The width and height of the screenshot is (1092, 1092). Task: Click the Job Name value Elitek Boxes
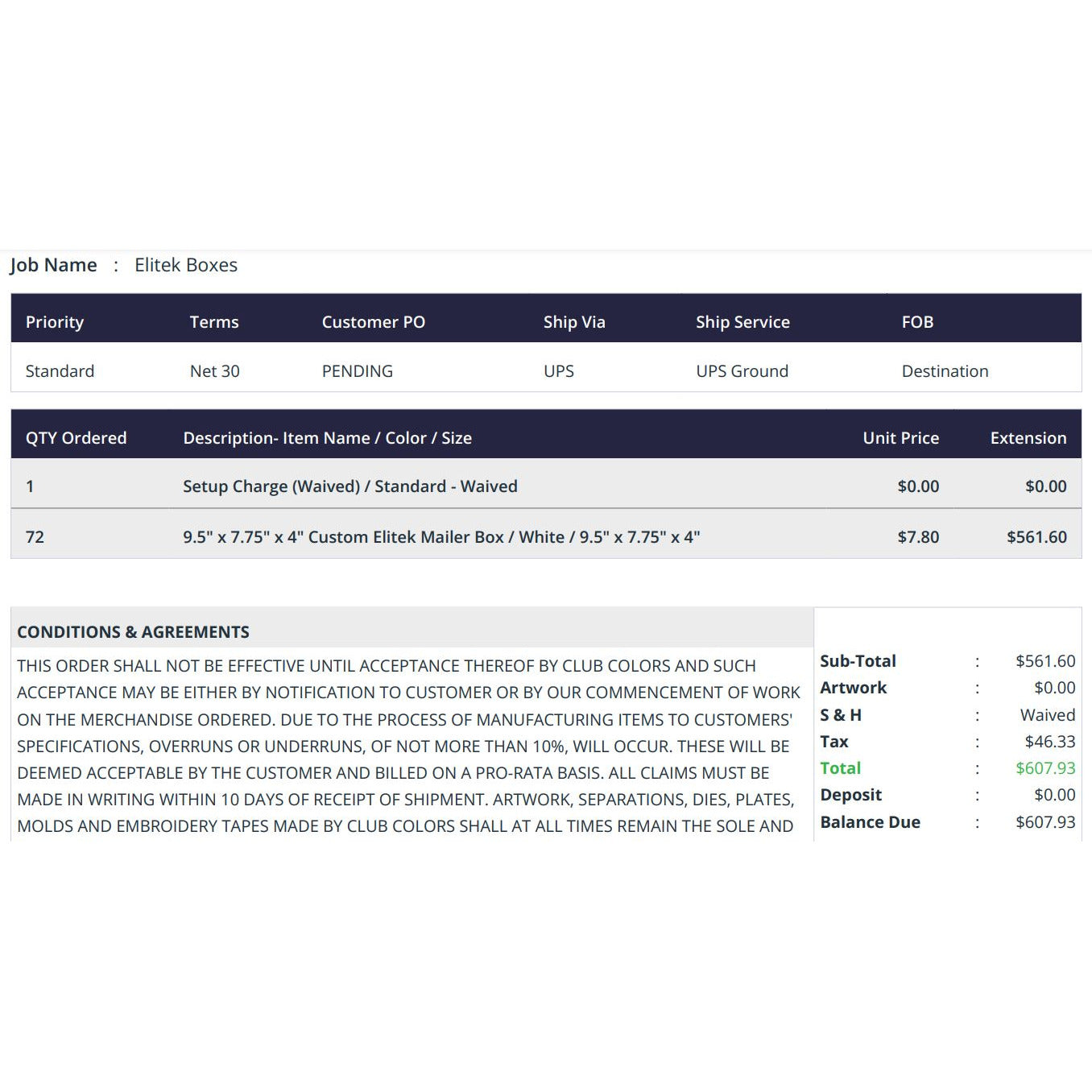pos(186,265)
